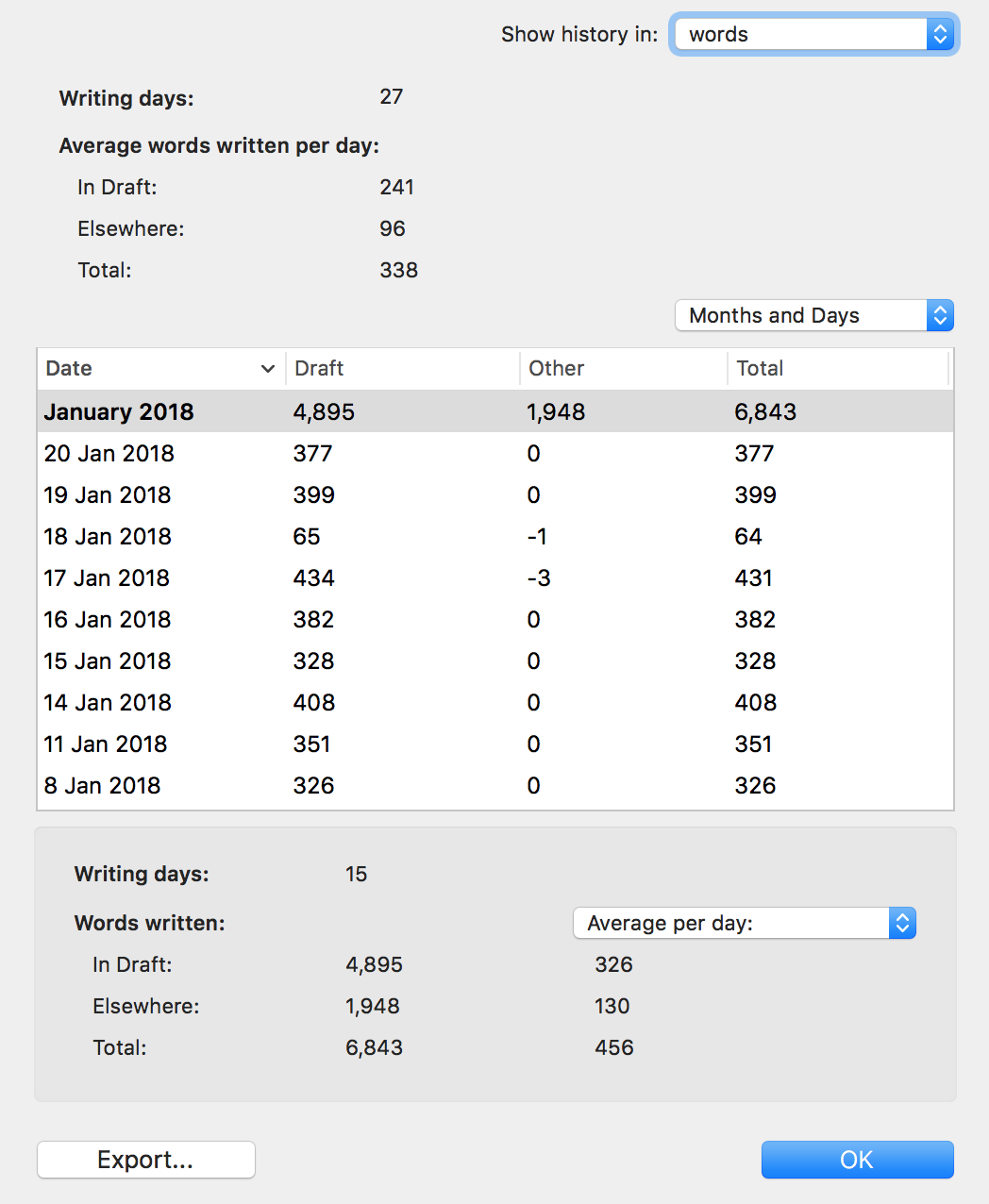Select the 20 Jan 2018 row
This screenshot has height=1204, width=989.
[495, 453]
